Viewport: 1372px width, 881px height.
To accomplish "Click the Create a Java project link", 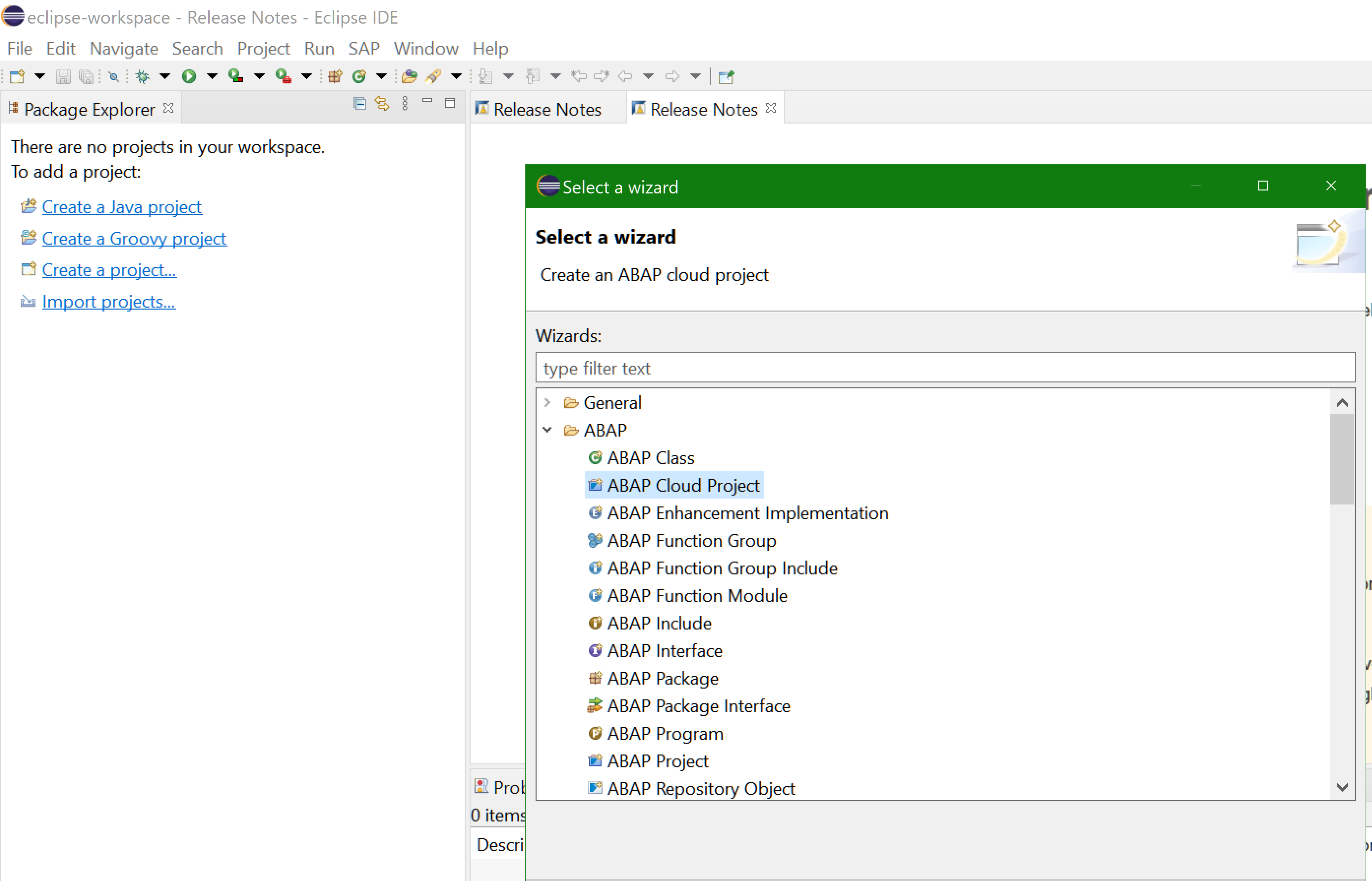I will (122, 207).
